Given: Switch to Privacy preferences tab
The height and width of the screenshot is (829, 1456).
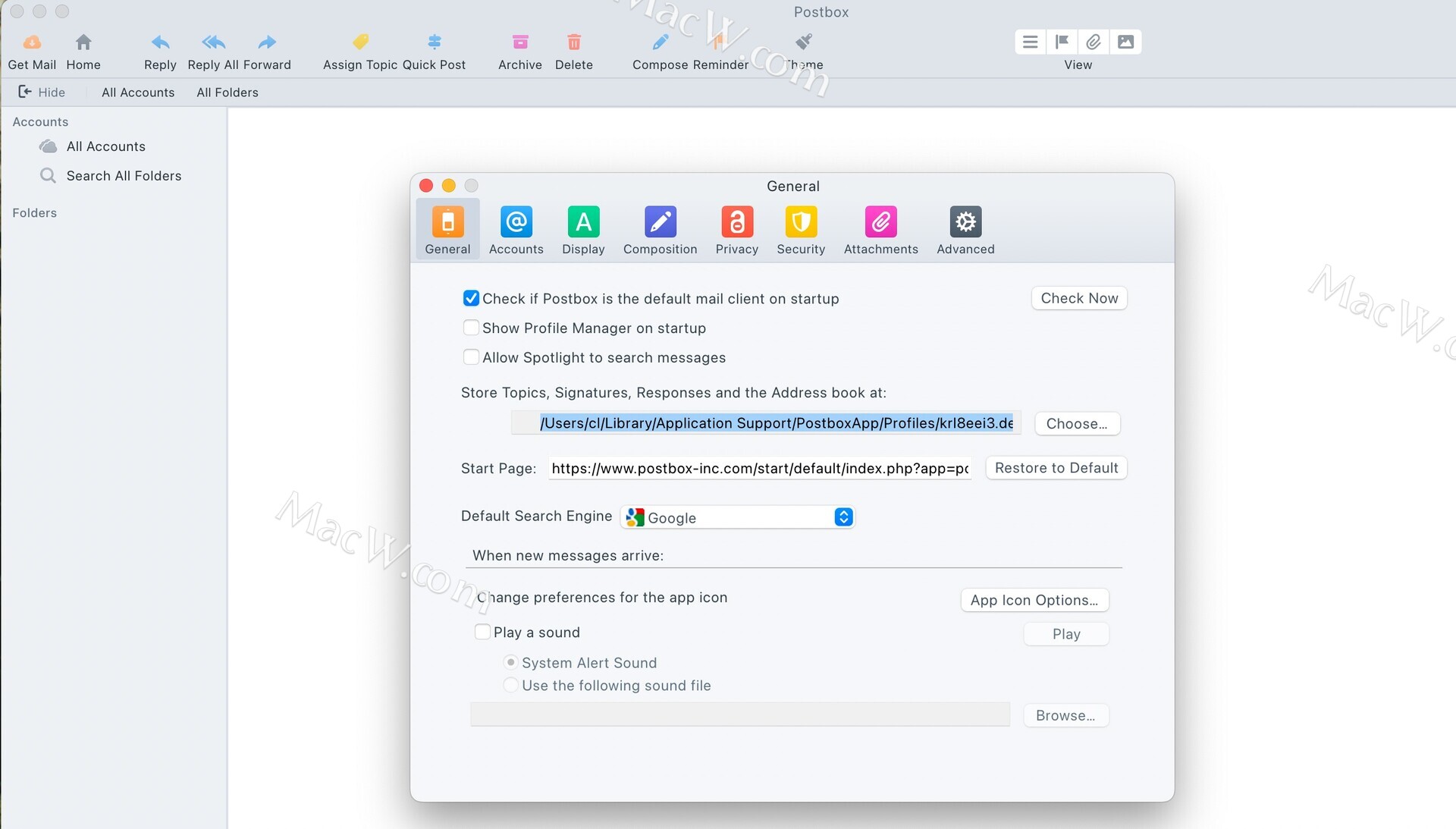Looking at the screenshot, I should 736,230.
